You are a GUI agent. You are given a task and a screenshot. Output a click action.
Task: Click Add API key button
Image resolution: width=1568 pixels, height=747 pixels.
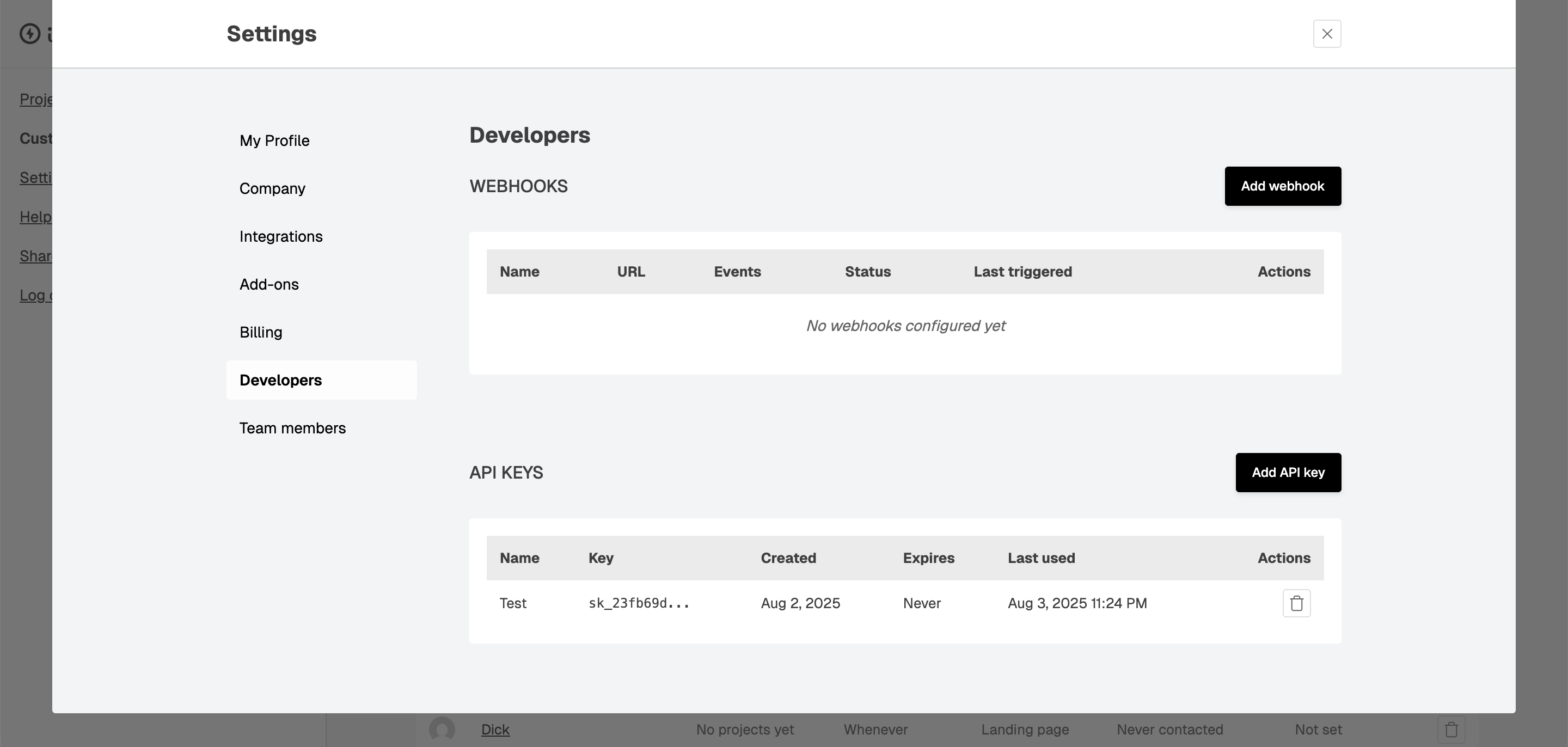click(x=1288, y=473)
